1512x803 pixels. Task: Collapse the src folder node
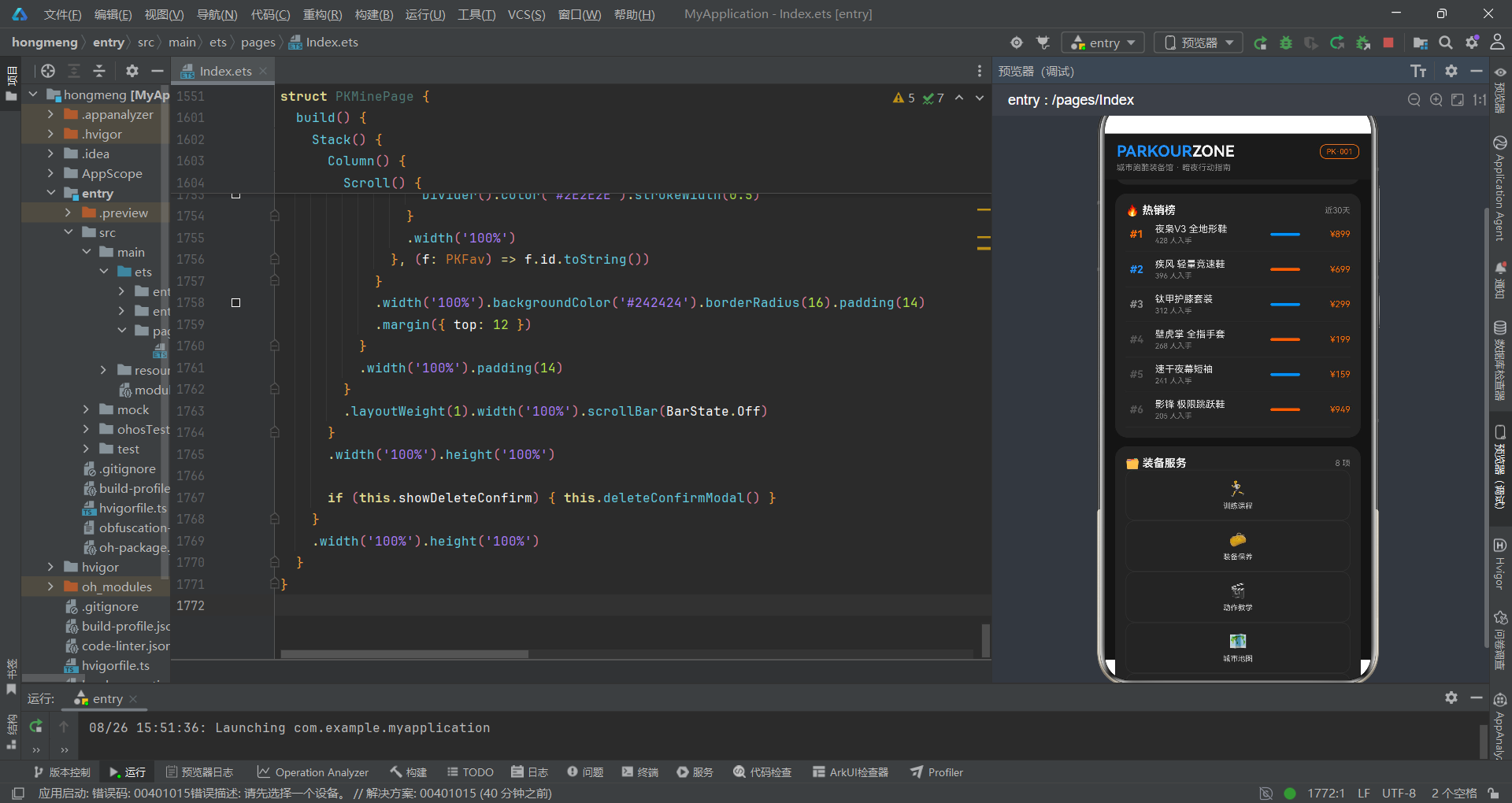[x=69, y=232]
